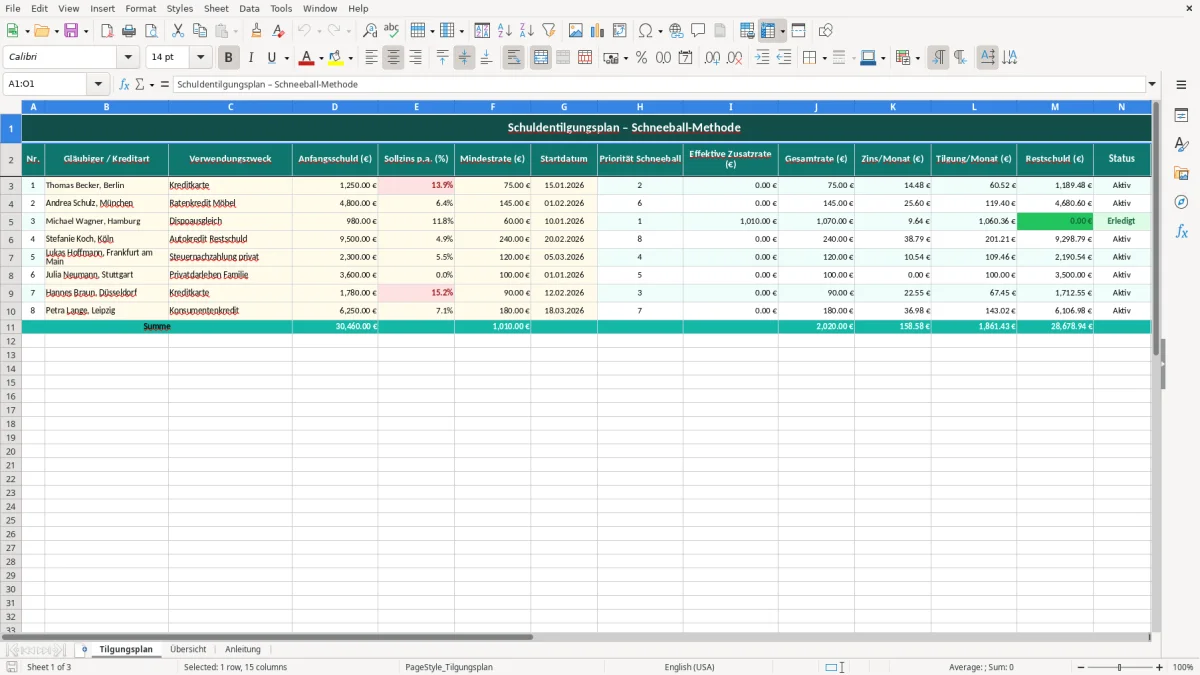The width and height of the screenshot is (1200, 675).
Task: Click the Insert Hyperlink globe icon
Action: pos(676,31)
